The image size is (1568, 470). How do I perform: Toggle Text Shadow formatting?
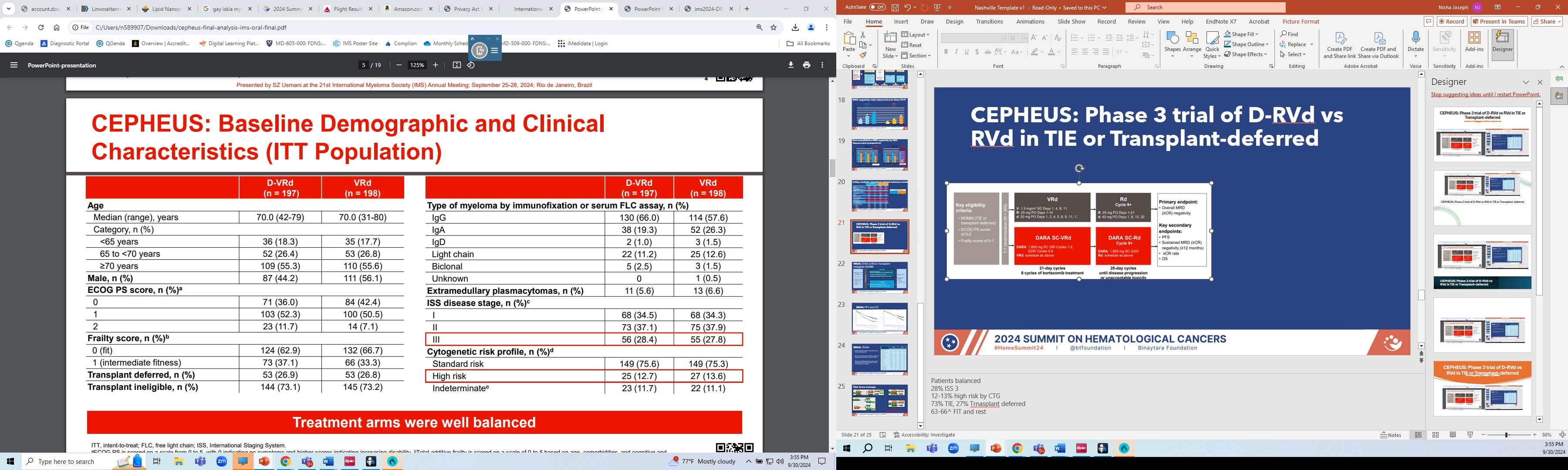click(x=977, y=52)
